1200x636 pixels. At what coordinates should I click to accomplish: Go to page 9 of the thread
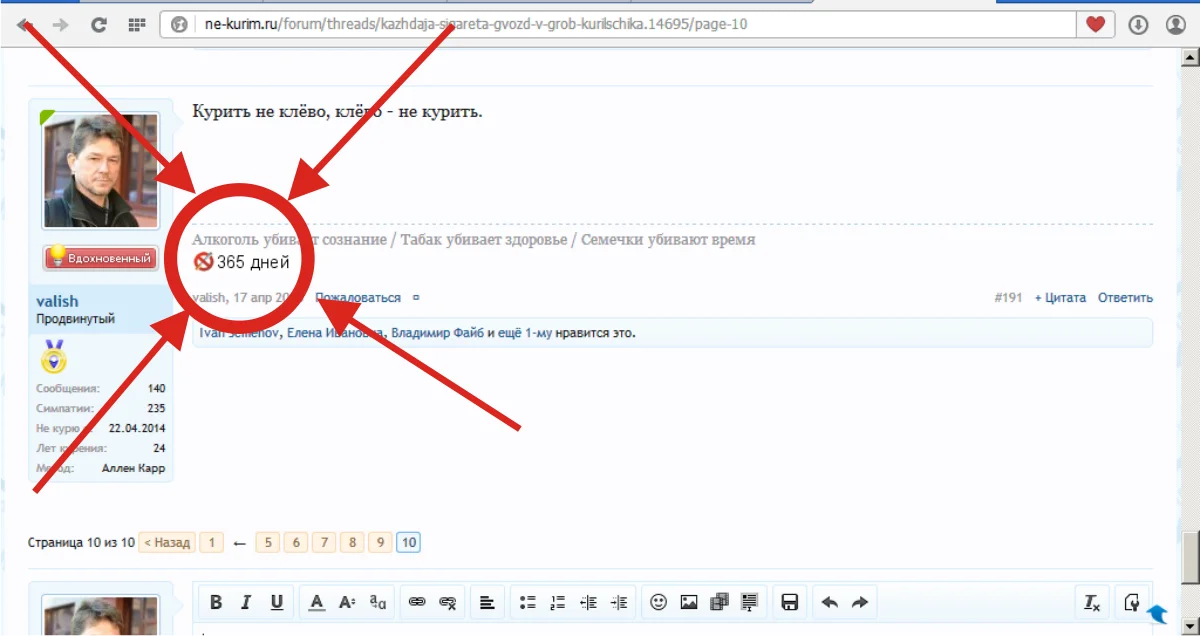(x=379, y=543)
